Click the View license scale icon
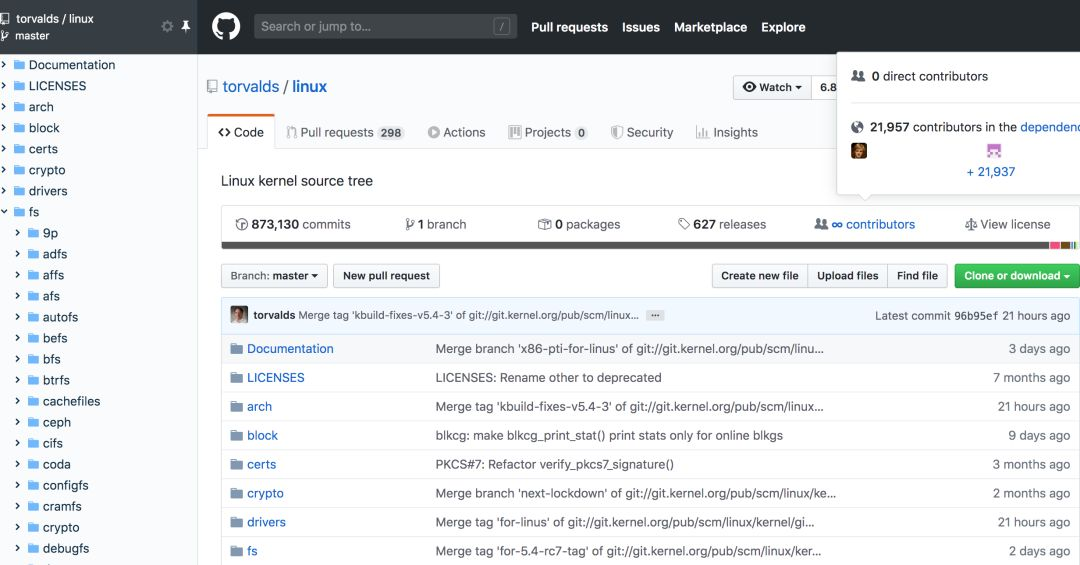Viewport: 1080px width, 565px height. coord(970,225)
